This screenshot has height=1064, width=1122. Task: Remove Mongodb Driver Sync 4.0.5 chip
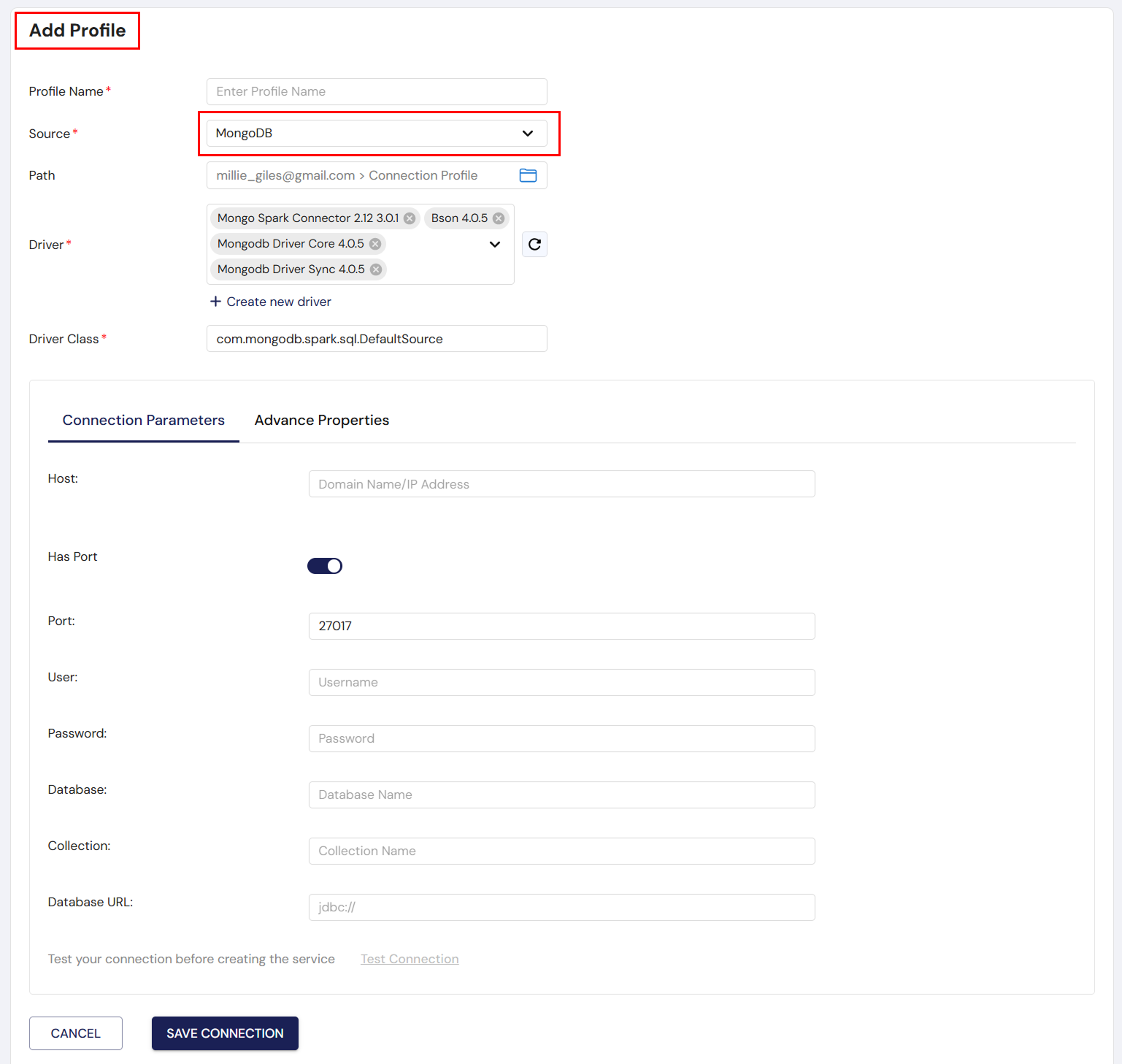[376, 269]
